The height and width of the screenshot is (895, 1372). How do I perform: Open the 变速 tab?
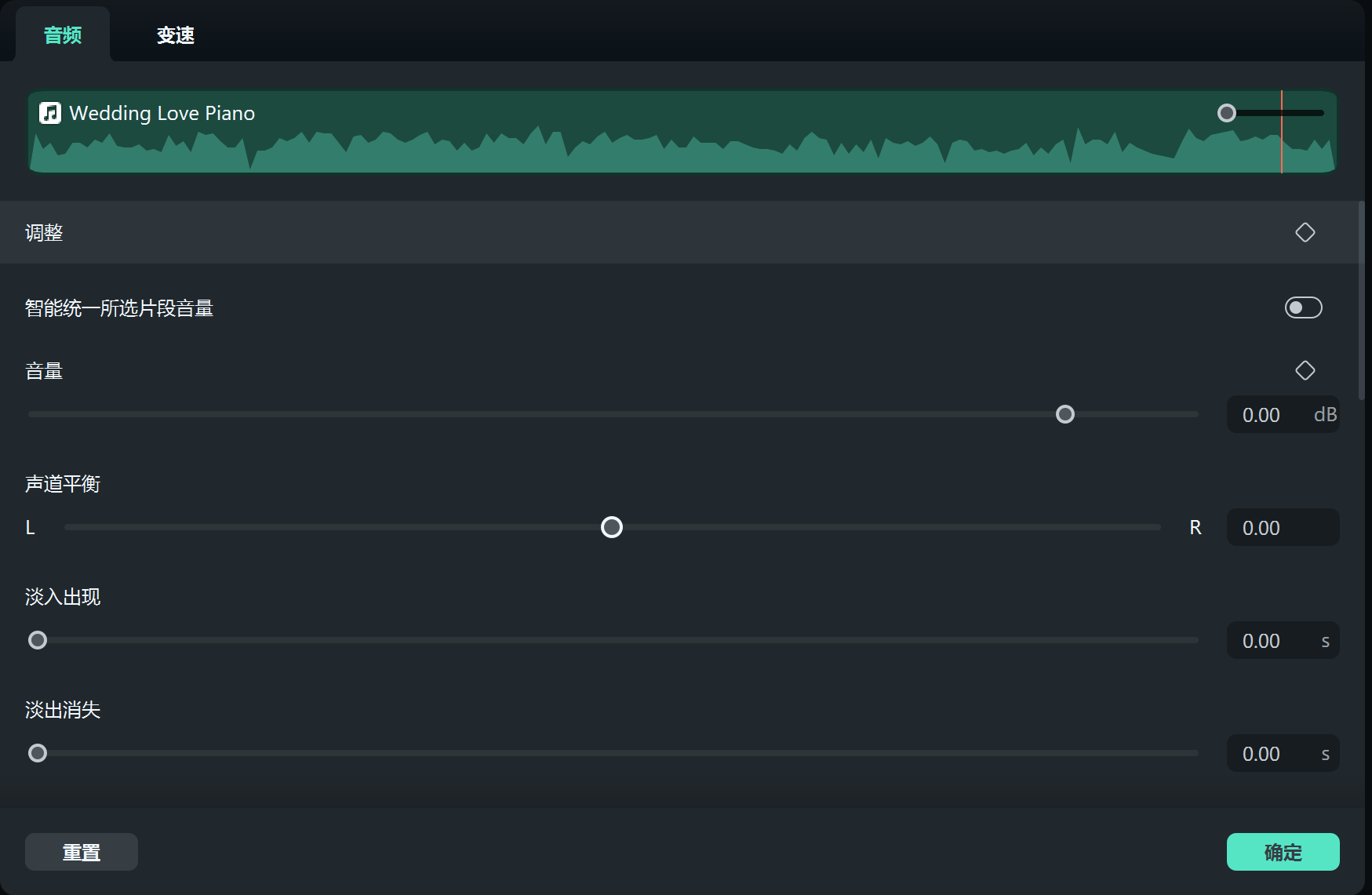(175, 35)
